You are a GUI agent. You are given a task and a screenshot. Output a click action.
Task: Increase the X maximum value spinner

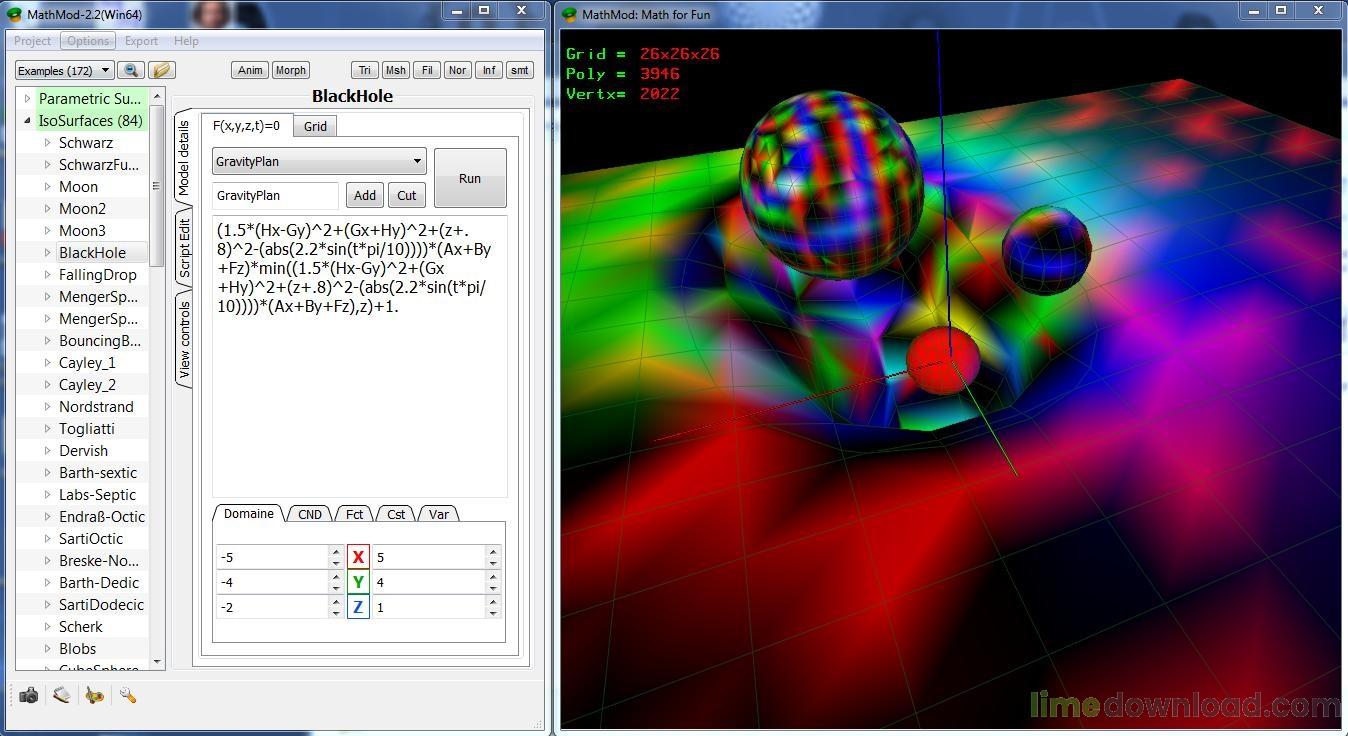point(493,551)
